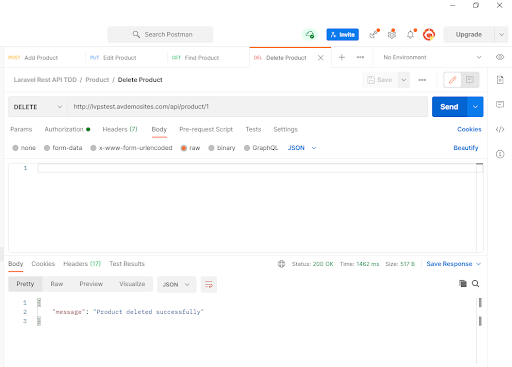Expand the Save Response dropdown
Image resolution: width=512 pixels, height=367 pixels.
point(478,264)
